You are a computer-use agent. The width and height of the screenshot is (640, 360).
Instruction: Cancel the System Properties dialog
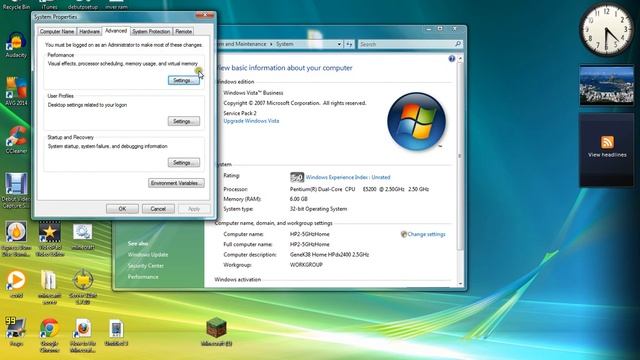[x=158, y=209]
